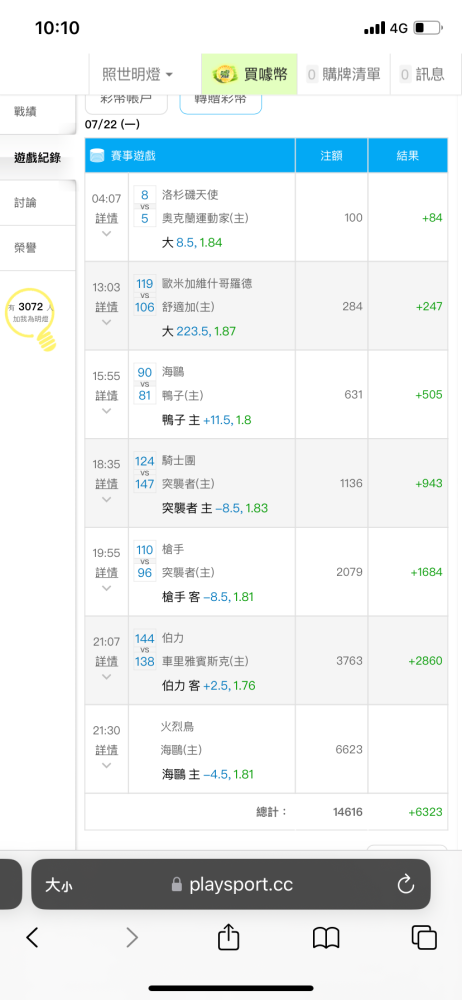Image resolution: width=462 pixels, height=1000 pixels.
Task: Tap the 大小 text size control
Action: click(x=58, y=885)
